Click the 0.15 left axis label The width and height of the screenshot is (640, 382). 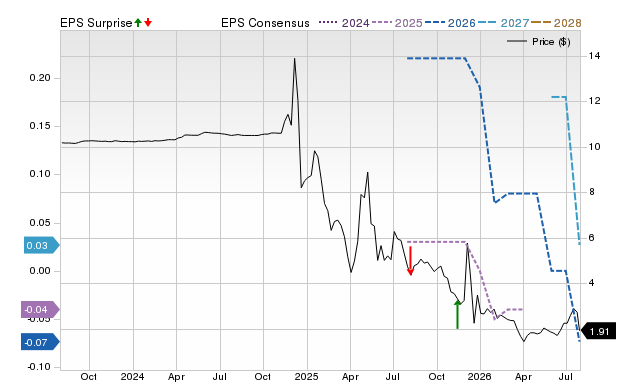click(x=40, y=126)
